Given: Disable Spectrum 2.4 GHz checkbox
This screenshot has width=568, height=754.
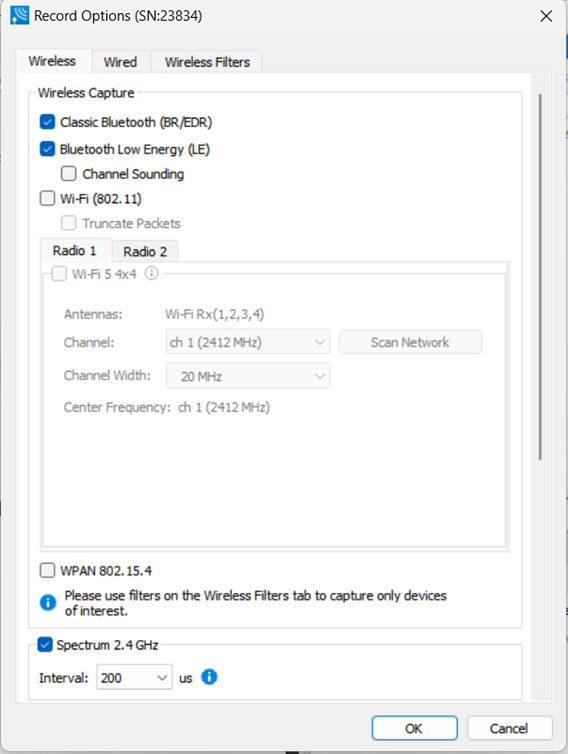Looking at the screenshot, I should [x=45, y=644].
